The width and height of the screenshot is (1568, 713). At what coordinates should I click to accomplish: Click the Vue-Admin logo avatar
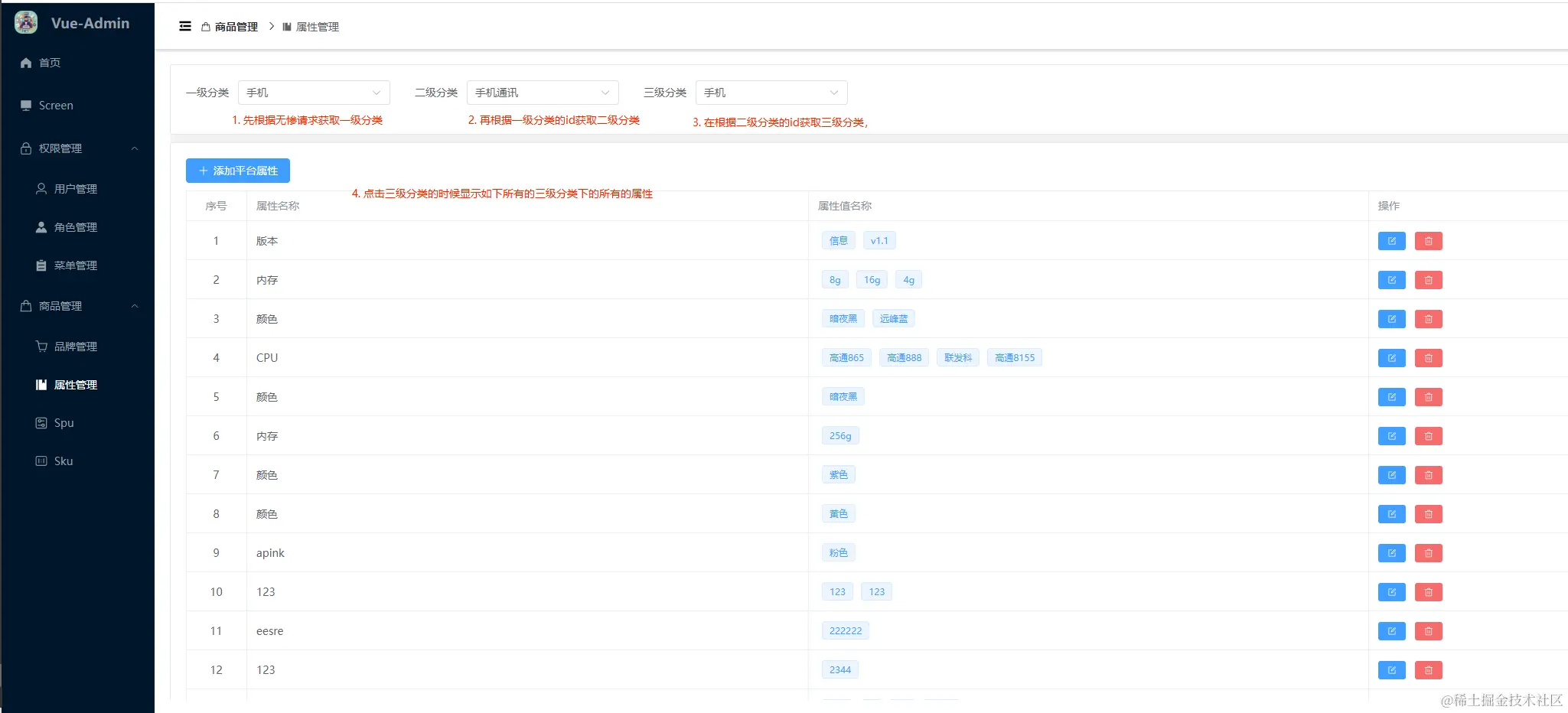click(26, 23)
